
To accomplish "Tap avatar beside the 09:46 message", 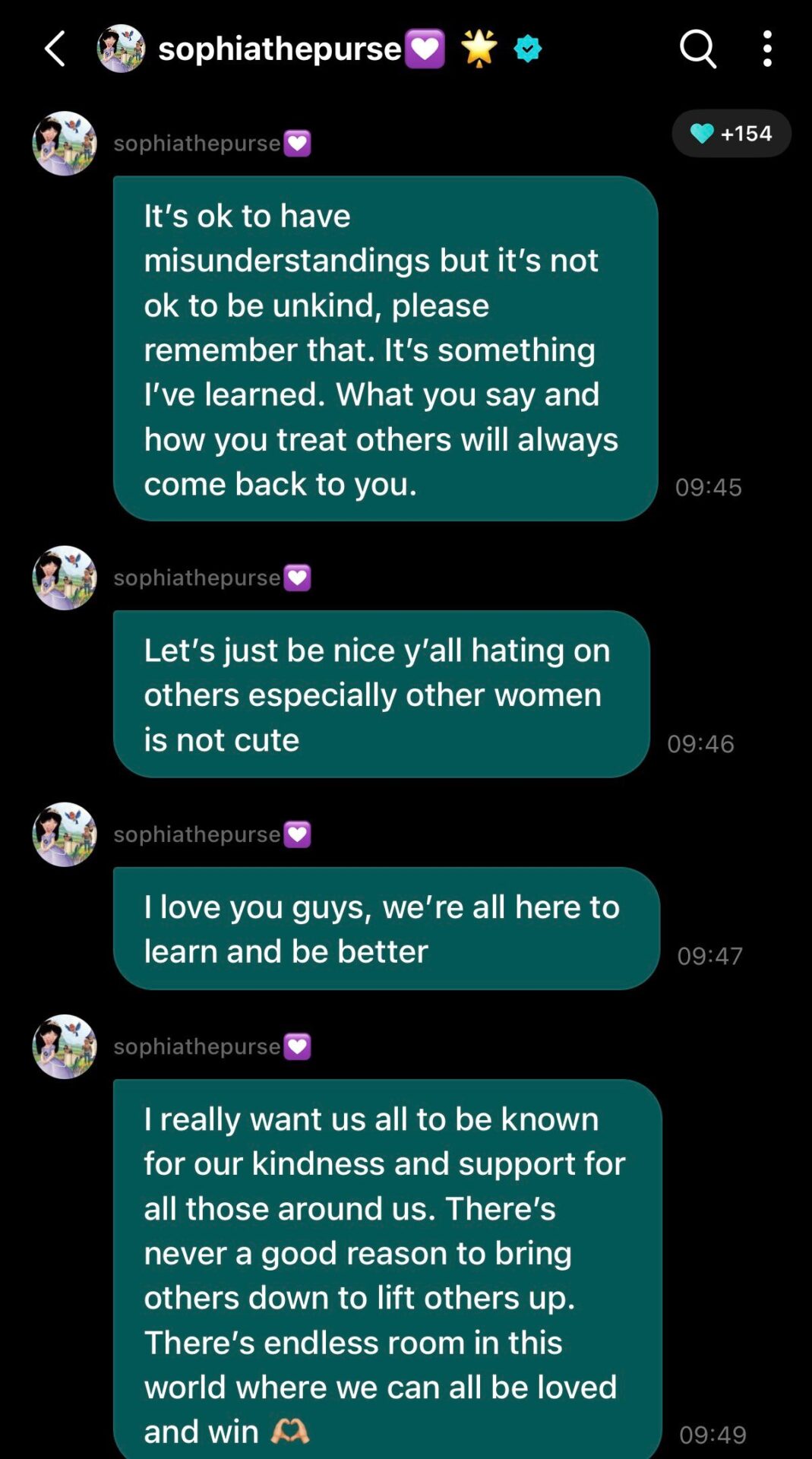I will coord(65,578).
